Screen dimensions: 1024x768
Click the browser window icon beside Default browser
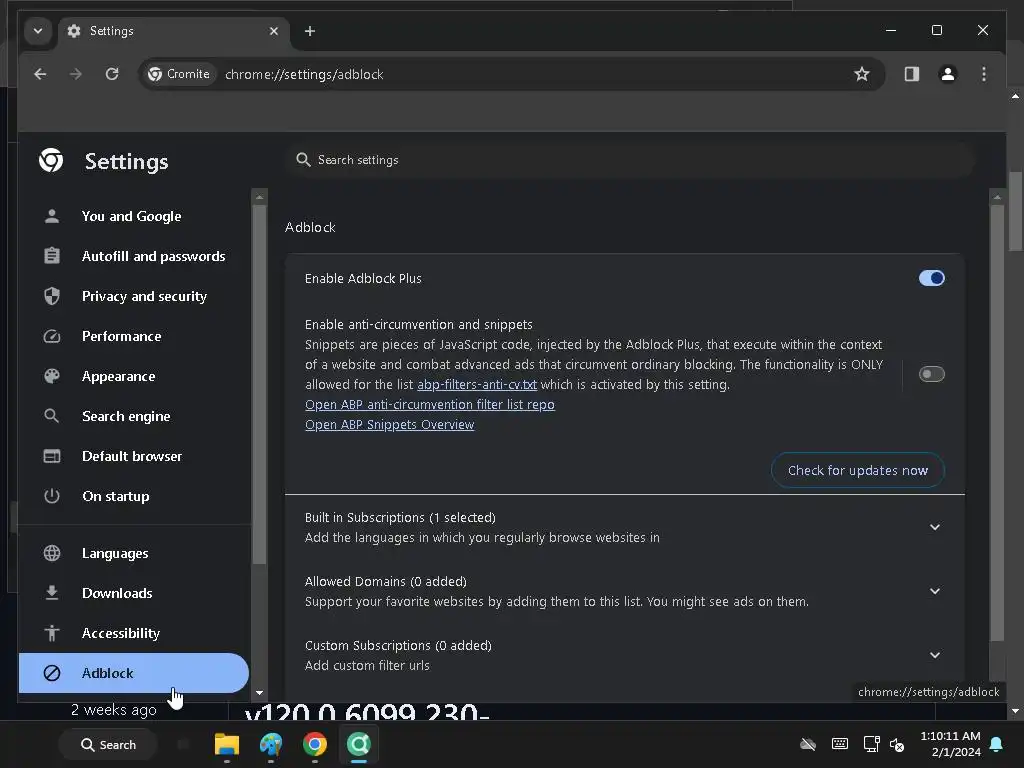(x=52, y=456)
